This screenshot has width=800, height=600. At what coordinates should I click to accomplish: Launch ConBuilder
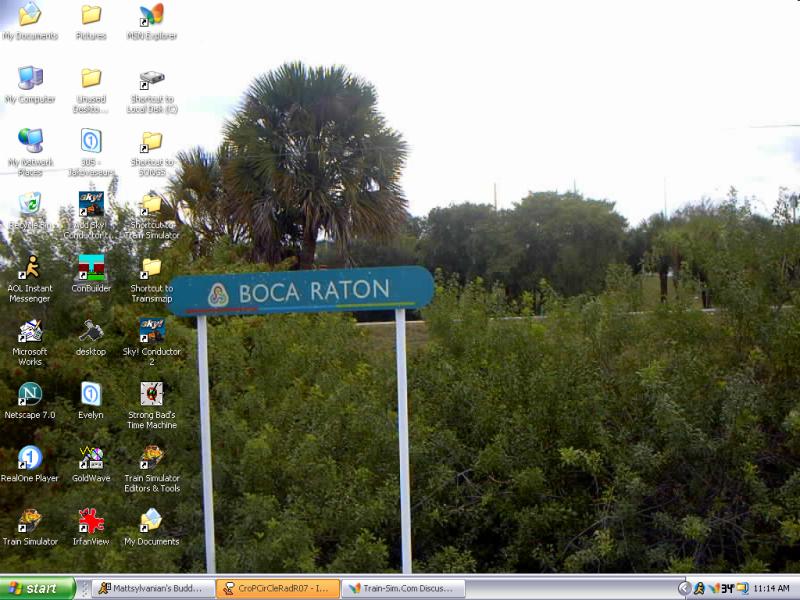point(91,273)
